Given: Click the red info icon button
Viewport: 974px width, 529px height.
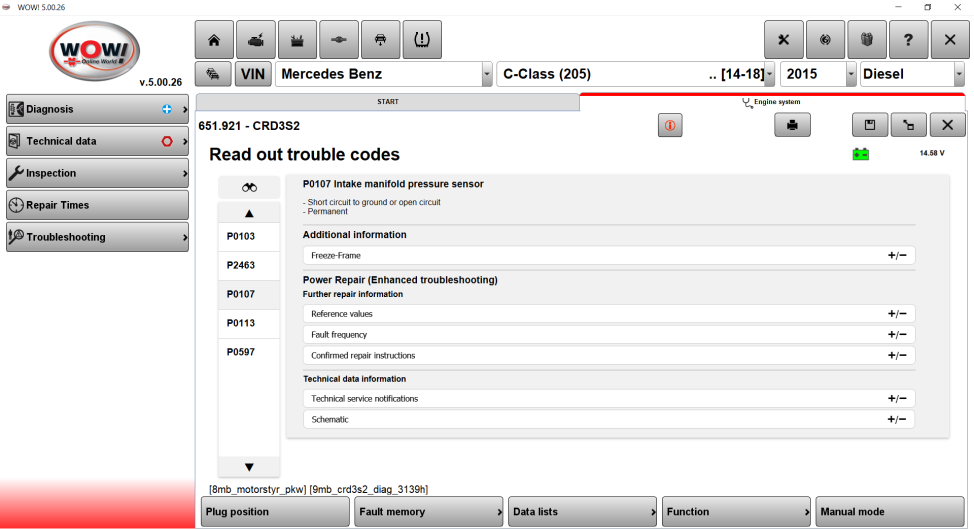Looking at the screenshot, I should 670,125.
